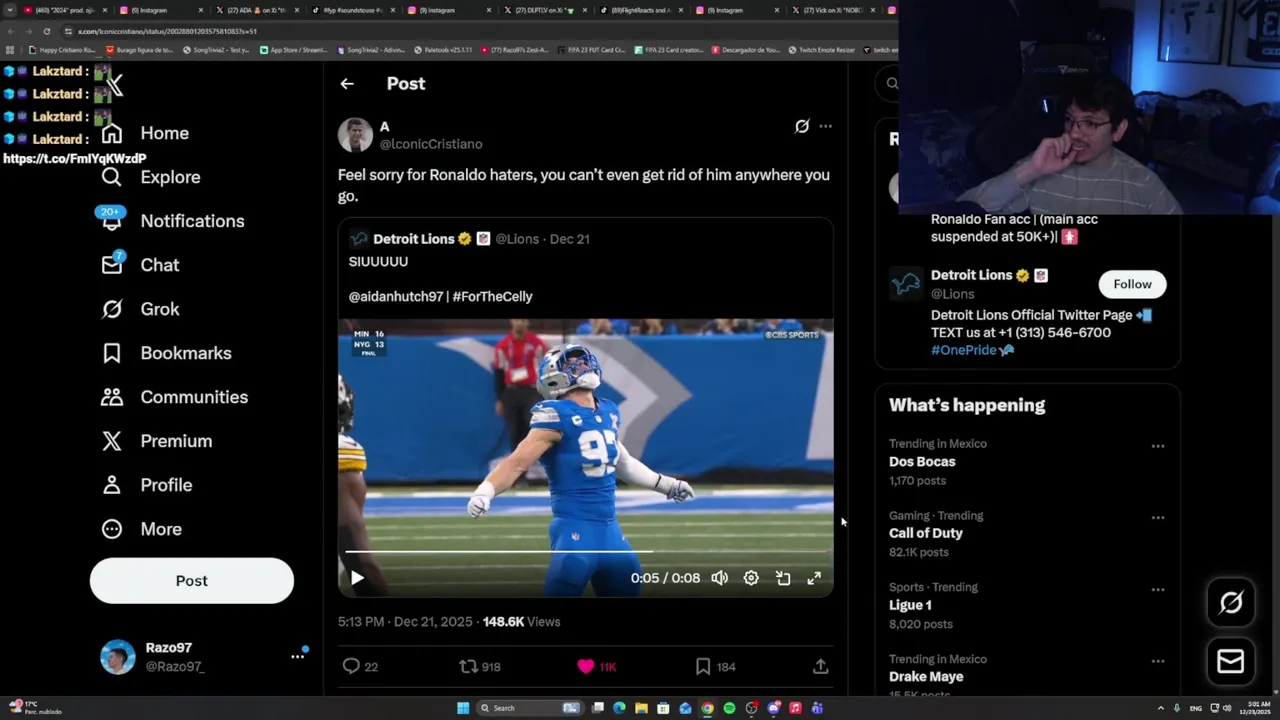Click the @aidanhutch97 mention

point(396,297)
